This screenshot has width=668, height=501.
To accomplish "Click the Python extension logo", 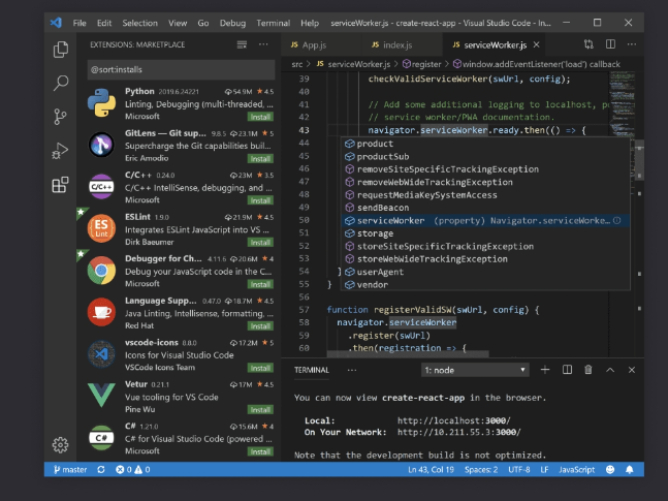I will click(101, 103).
